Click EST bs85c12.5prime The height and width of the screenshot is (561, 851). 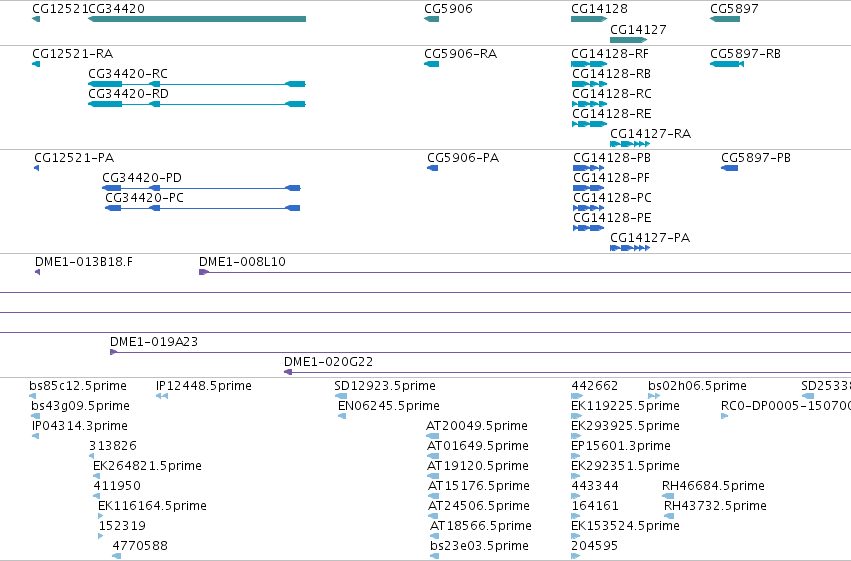[33, 396]
